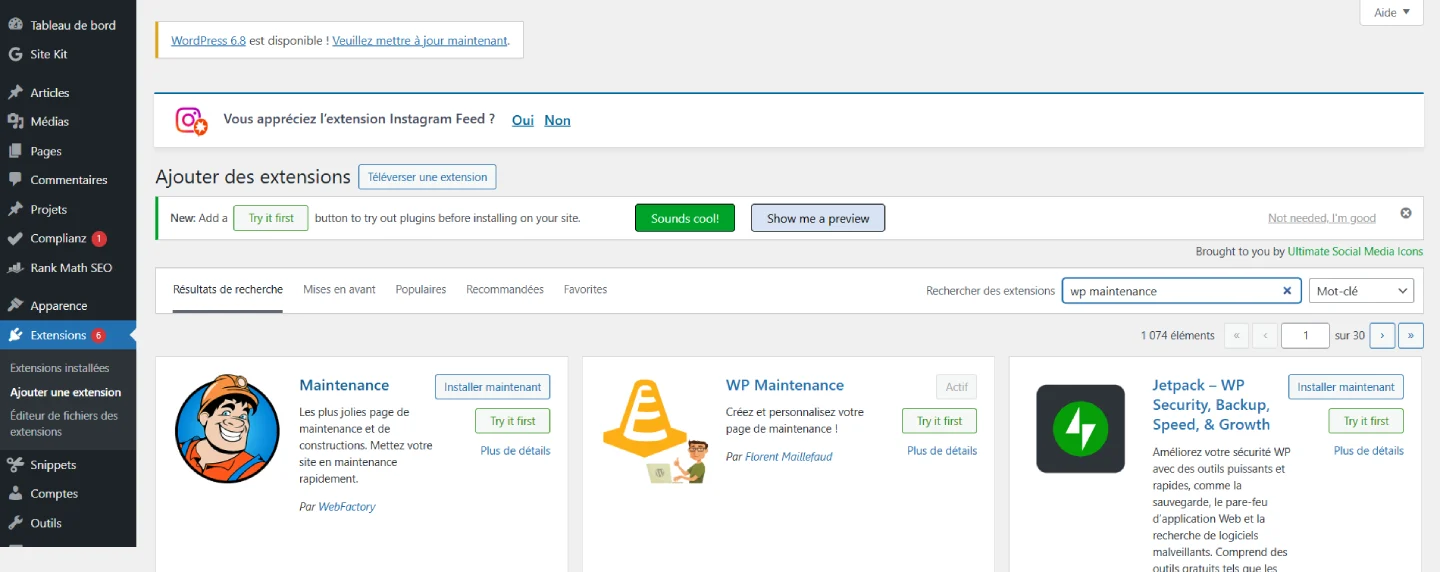Go to next results page
Screen dimensions: 1440x572
(1382, 335)
